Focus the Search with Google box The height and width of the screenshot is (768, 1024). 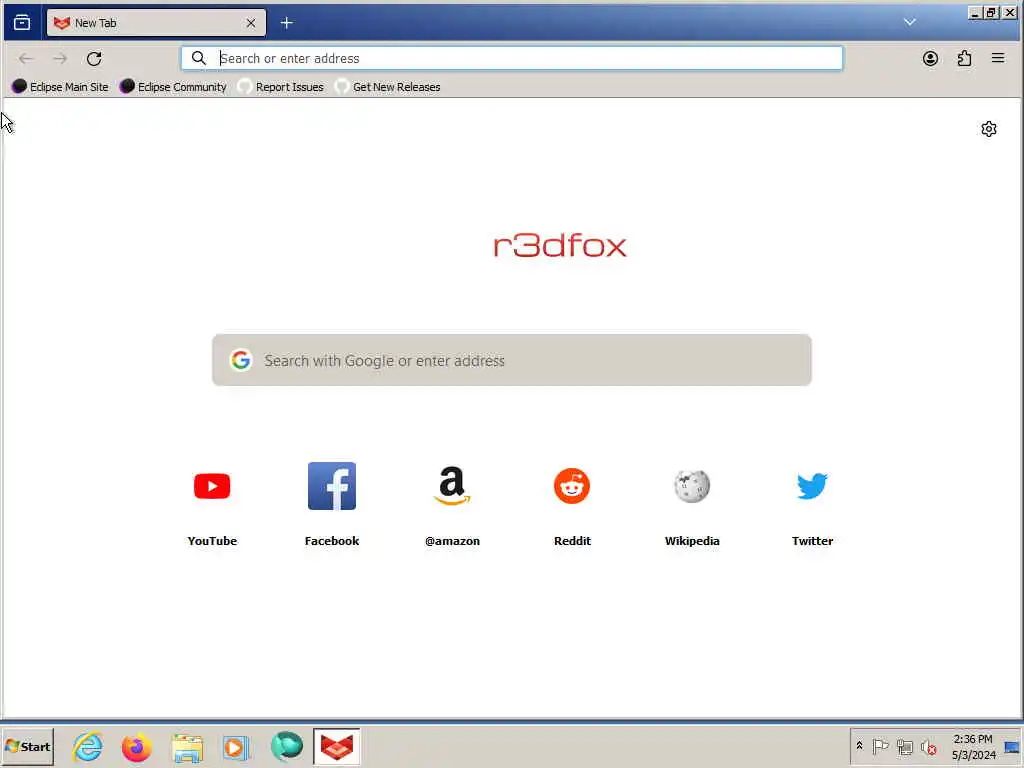[512, 360]
